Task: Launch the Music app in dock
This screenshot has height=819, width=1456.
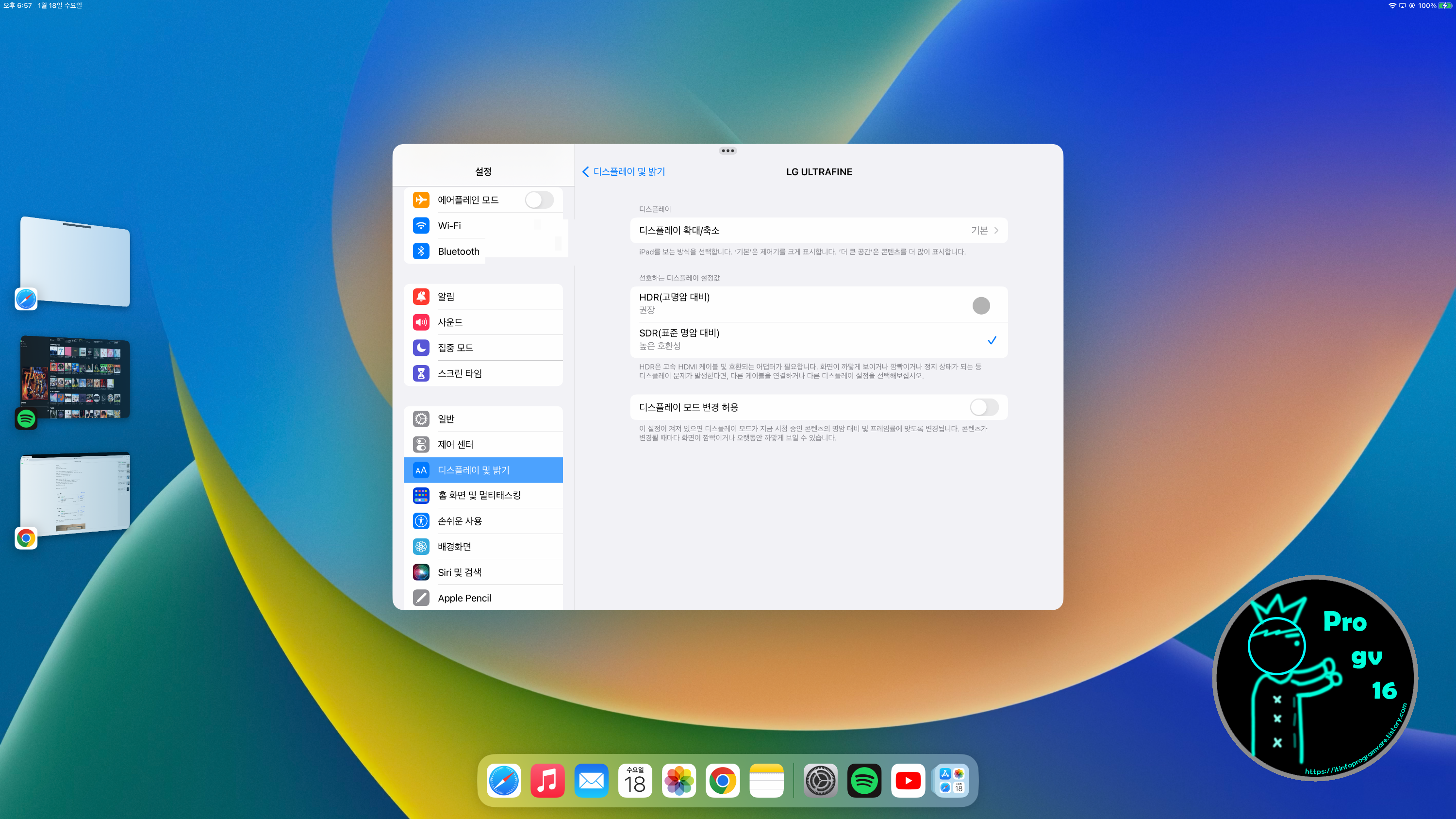Action: (547, 781)
